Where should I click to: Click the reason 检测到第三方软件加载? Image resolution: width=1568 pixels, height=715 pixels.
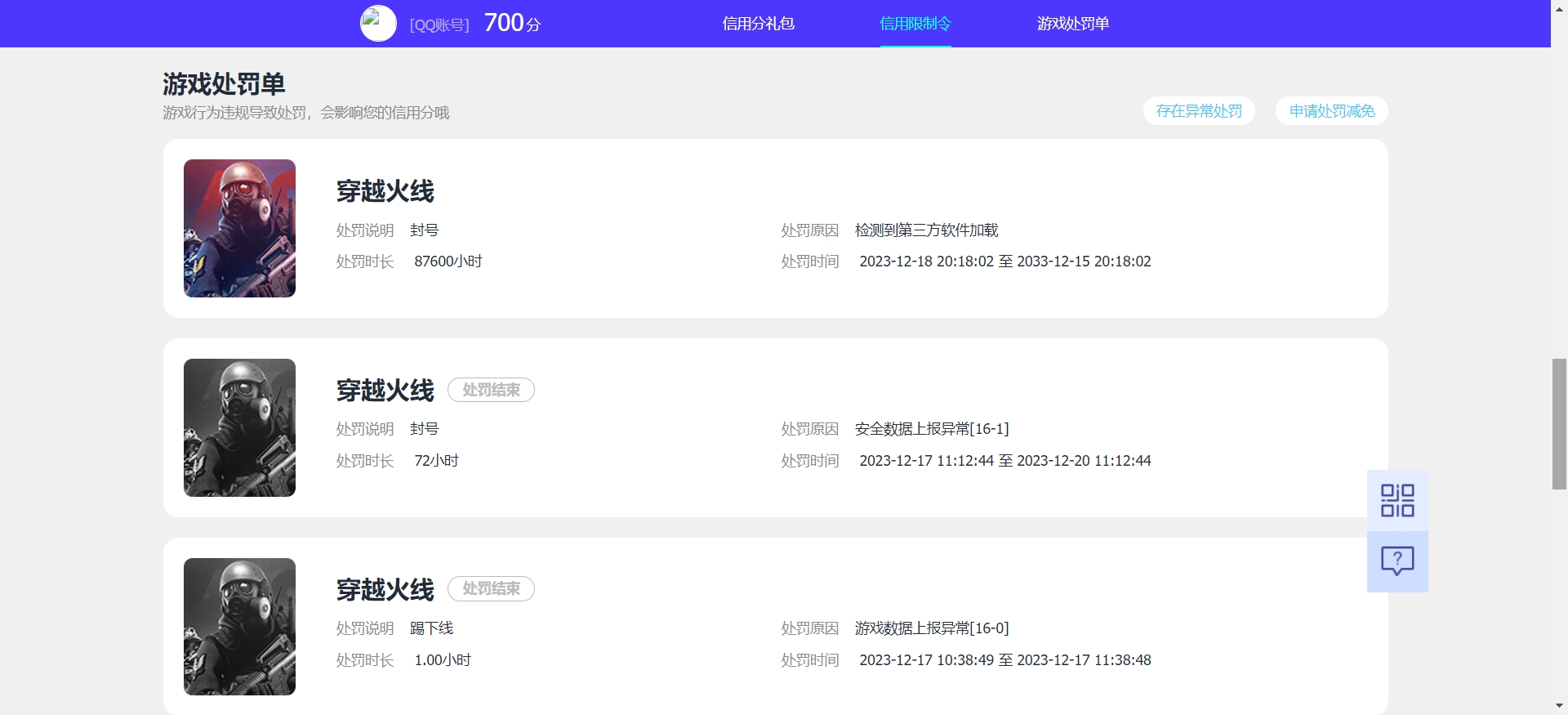(x=927, y=230)
